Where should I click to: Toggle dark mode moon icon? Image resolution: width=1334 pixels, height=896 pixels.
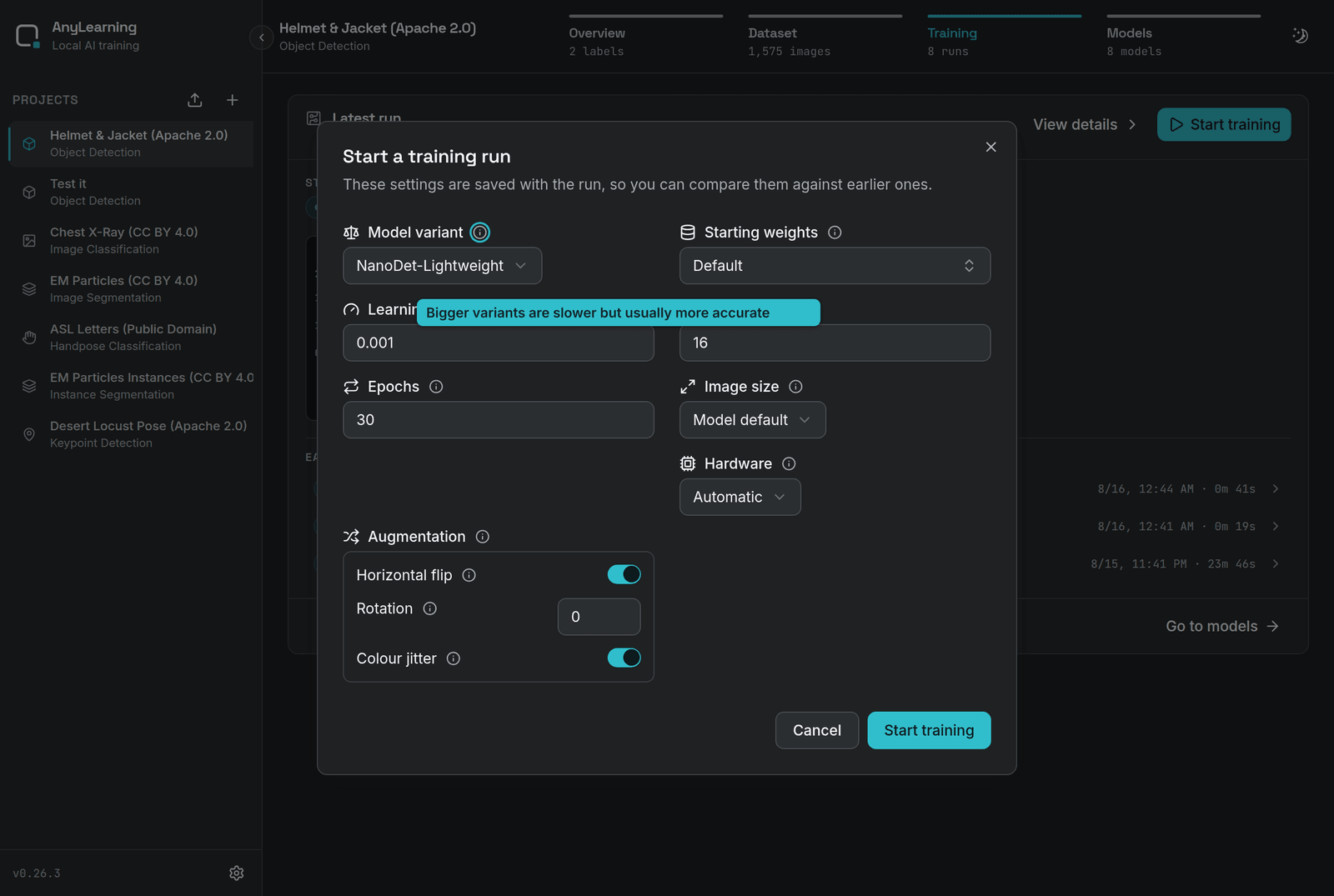pos(1300,36)
